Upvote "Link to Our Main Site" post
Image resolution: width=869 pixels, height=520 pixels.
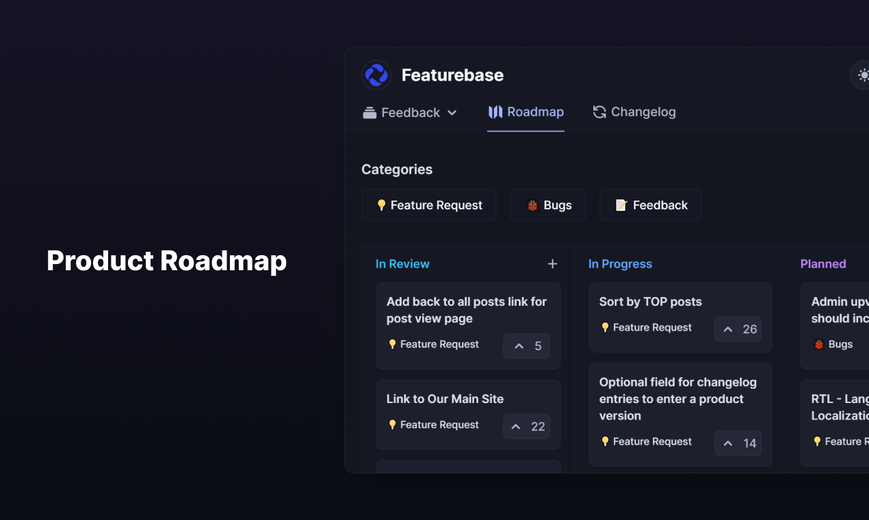pos(526,426)
